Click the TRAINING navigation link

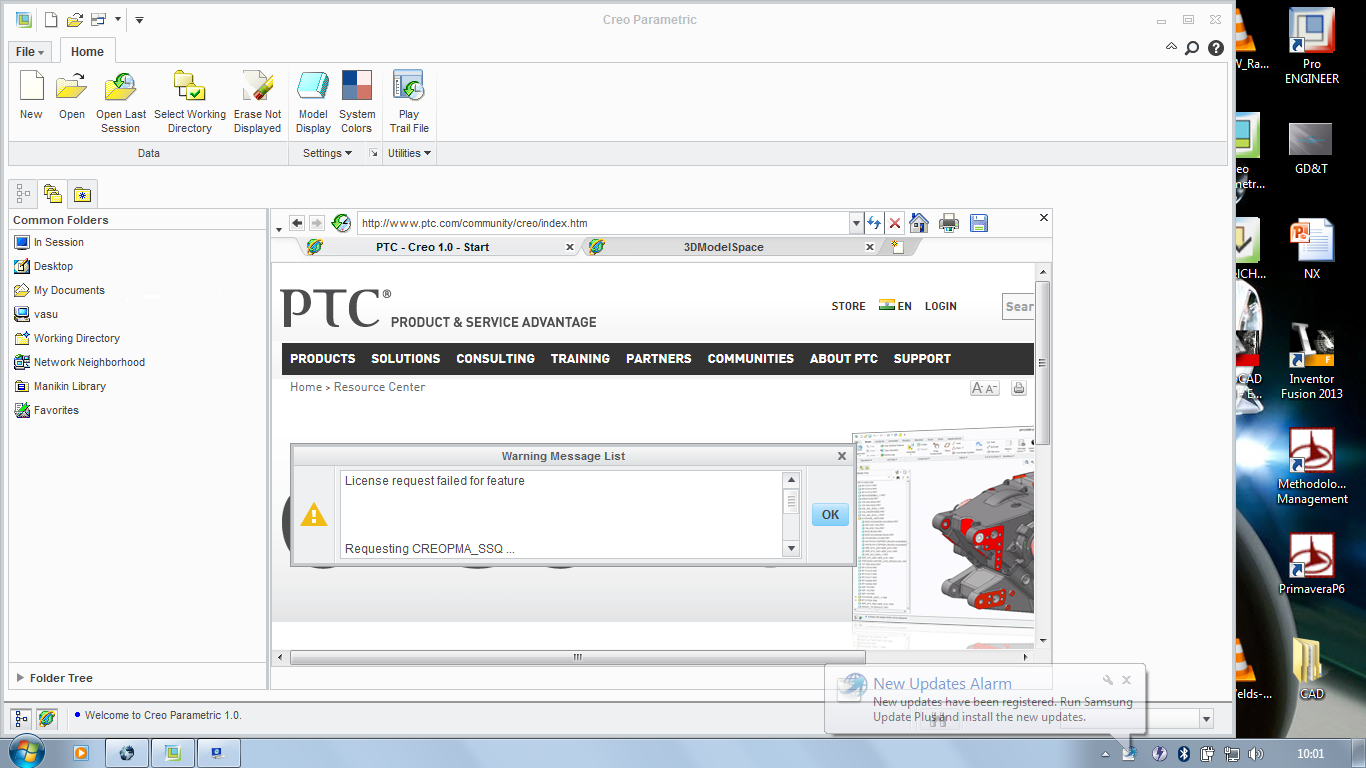click(x=580, y=358)
